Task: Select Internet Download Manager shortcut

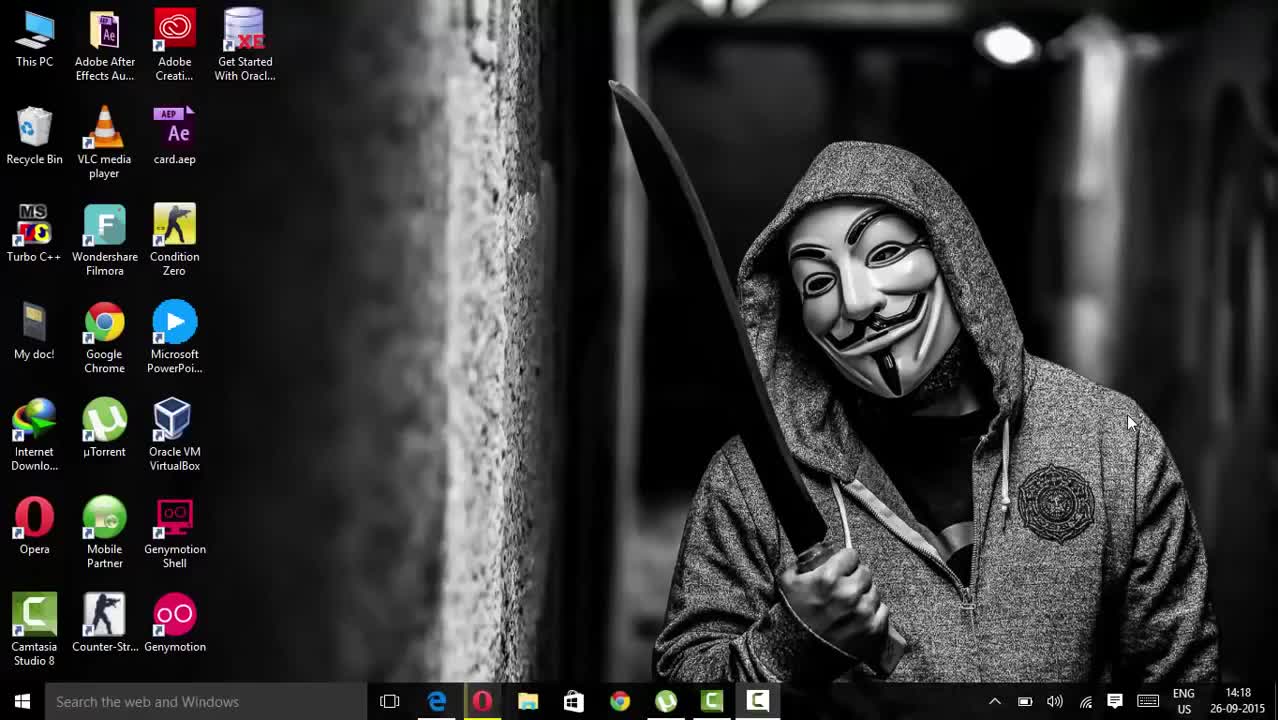Action: (x=34, y=436)
